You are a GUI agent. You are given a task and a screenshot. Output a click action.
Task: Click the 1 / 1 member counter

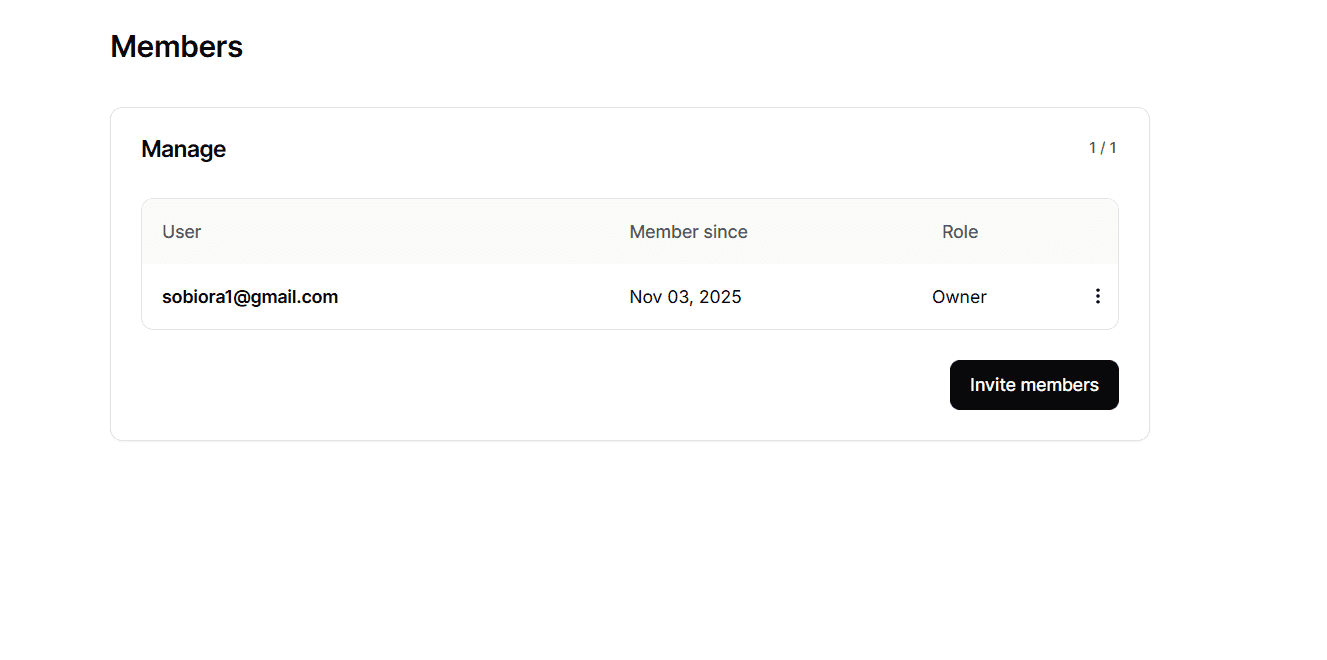[x=1102, y=148]
